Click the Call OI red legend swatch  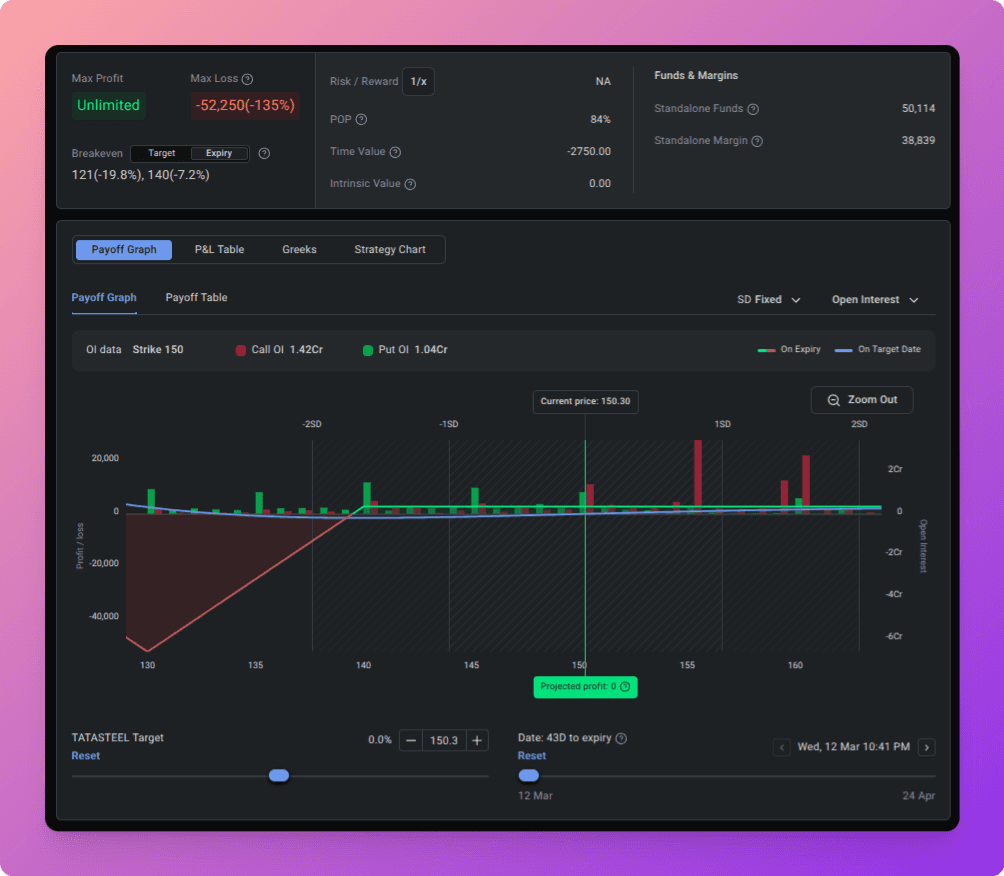(241, 350)
